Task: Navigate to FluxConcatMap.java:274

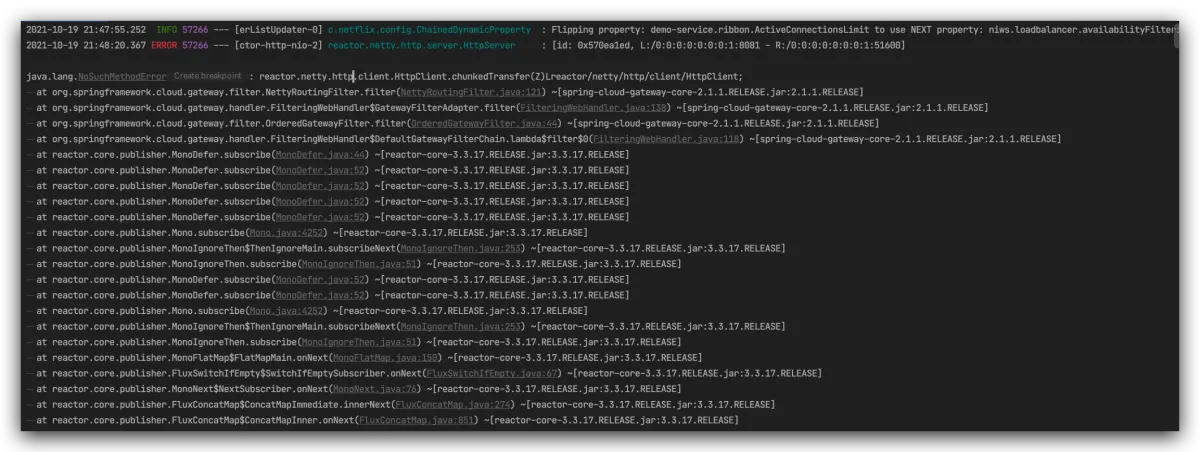Action: tap(455, 405)
